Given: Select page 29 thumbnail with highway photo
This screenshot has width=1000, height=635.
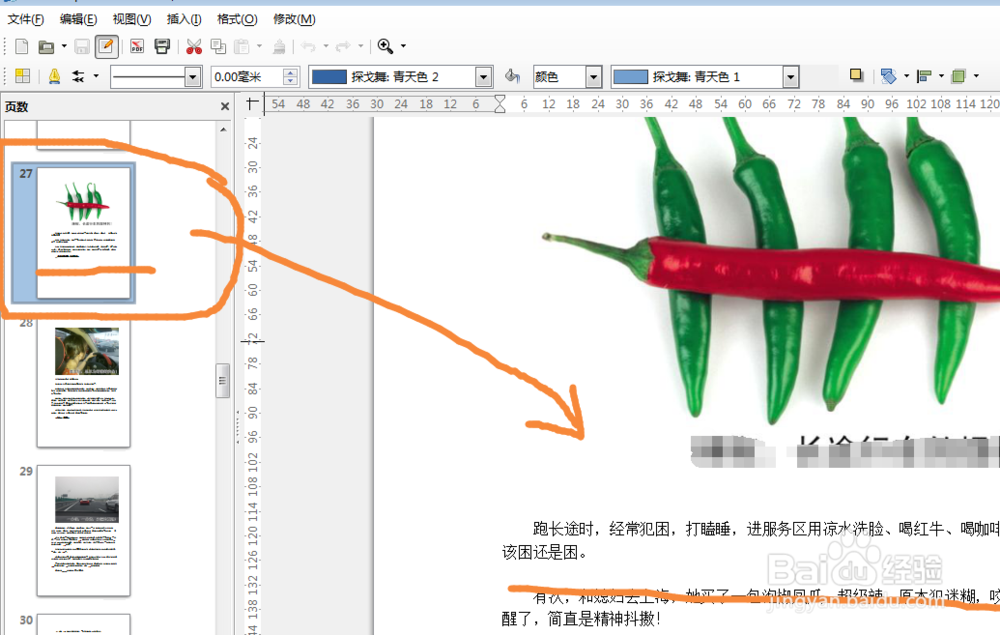Looking at the screenshot, I should pyautogui.click(x=84, y=530).
